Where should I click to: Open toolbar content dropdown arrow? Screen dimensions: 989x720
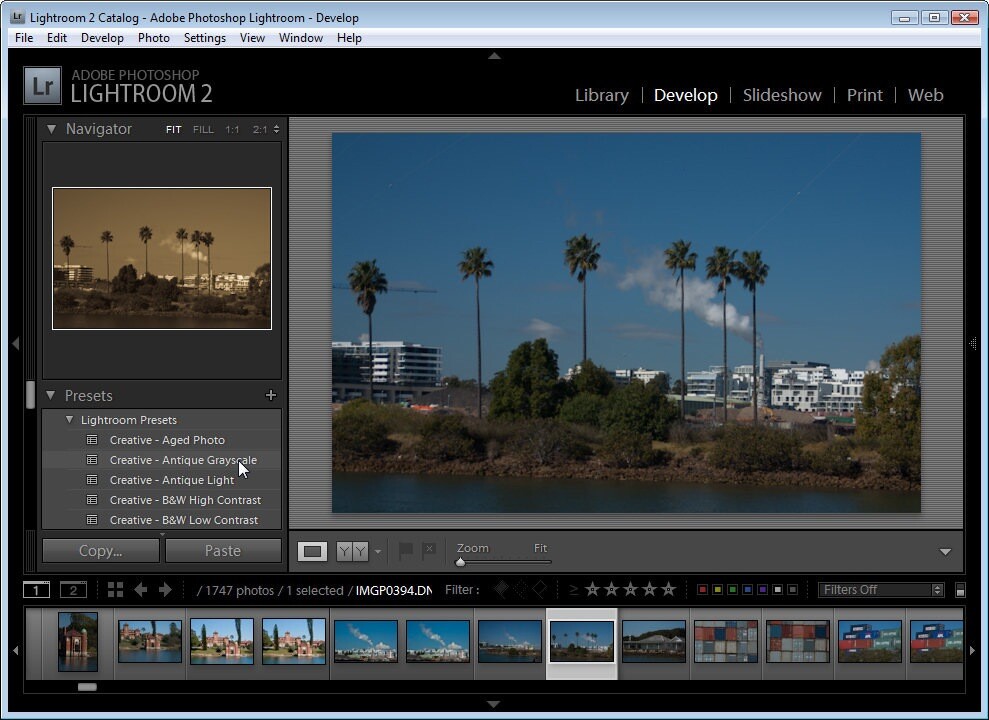tap(945, 552)
